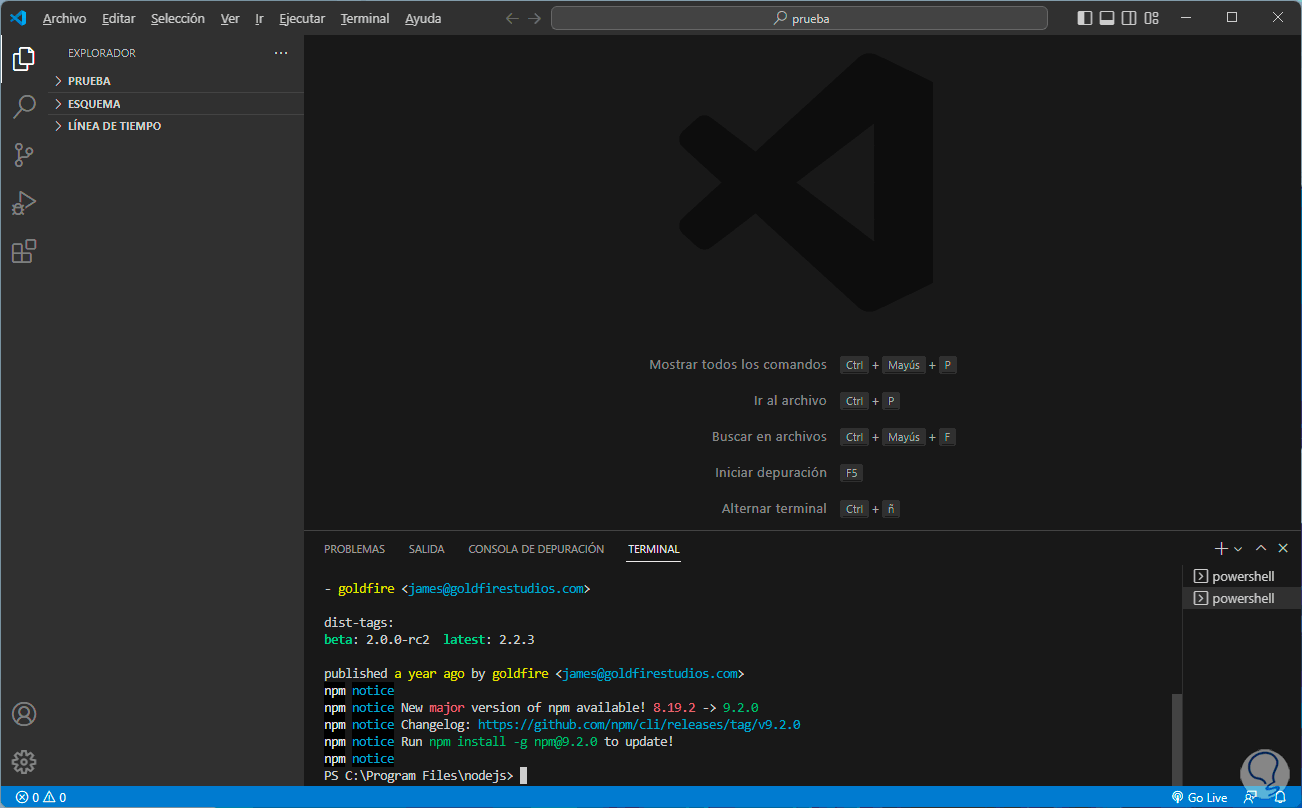Open the Manage settings gear
This screenshot has height=808, width=1302.
pos(24,762)
